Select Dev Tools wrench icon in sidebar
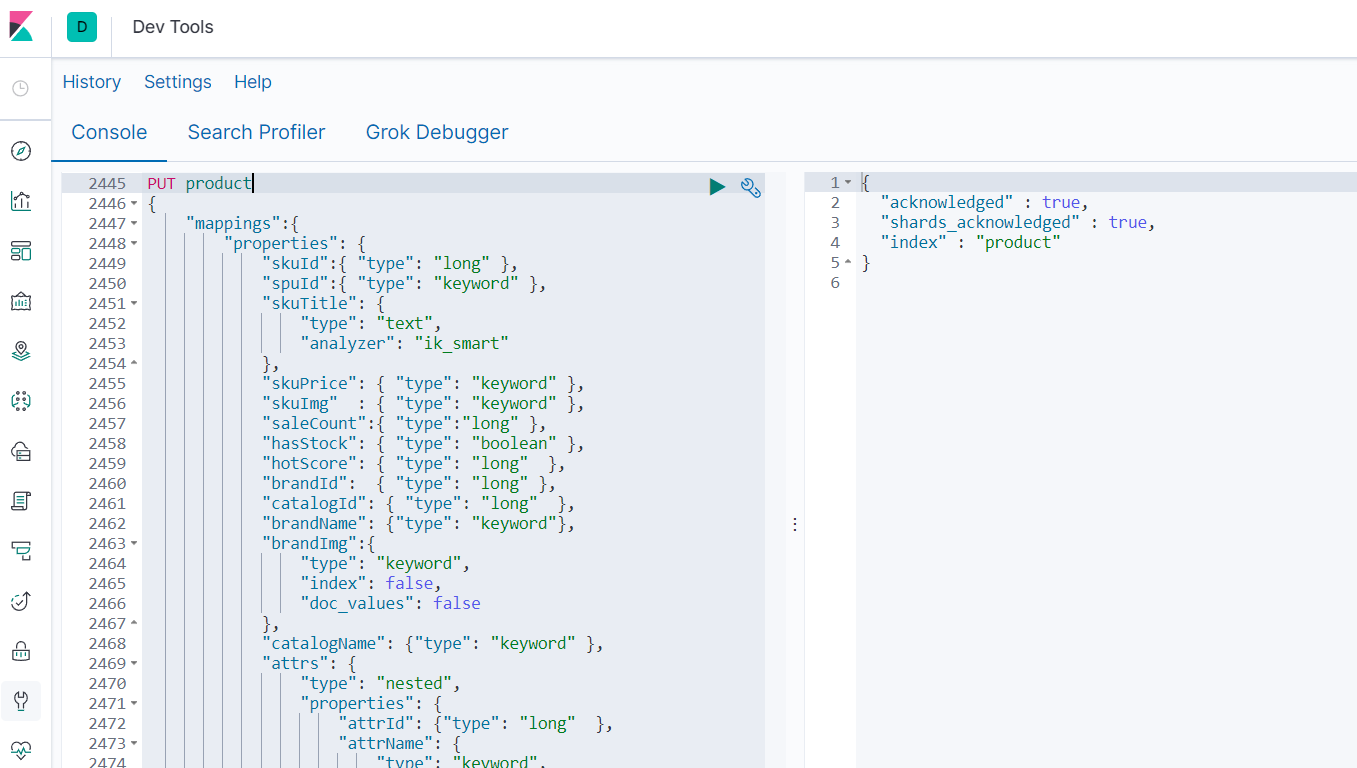This screenshot has width=1357, height=768. coord(21,701)
